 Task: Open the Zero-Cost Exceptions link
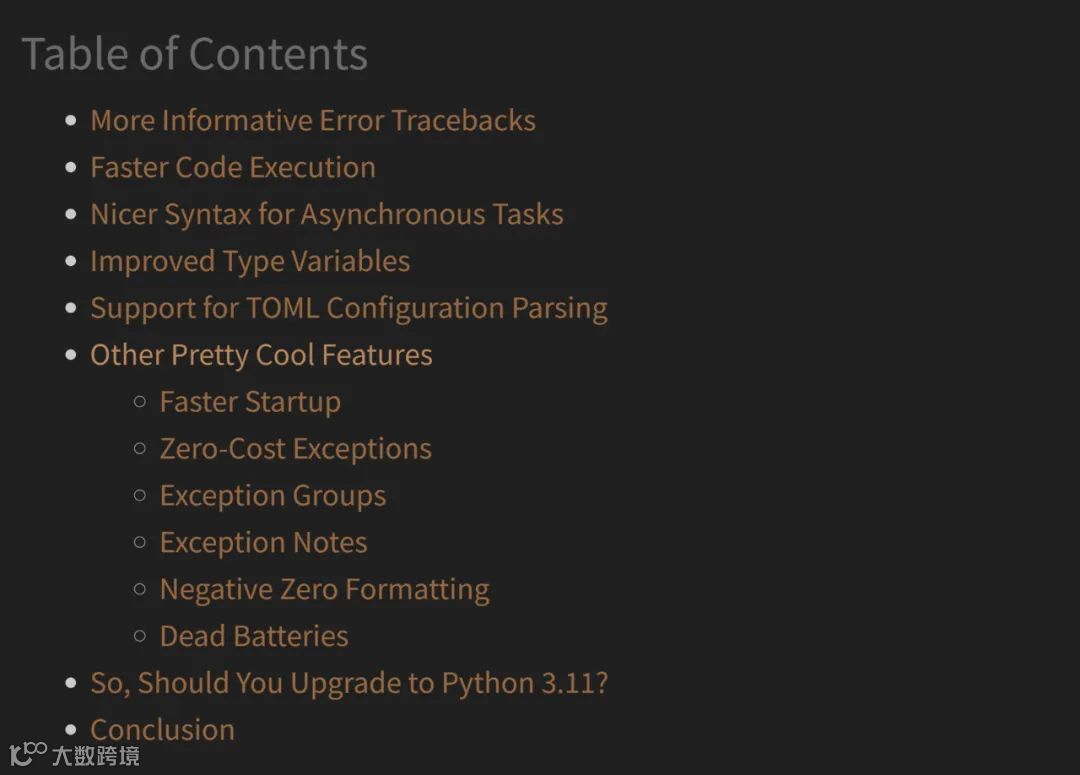click(x=295, y=450)
